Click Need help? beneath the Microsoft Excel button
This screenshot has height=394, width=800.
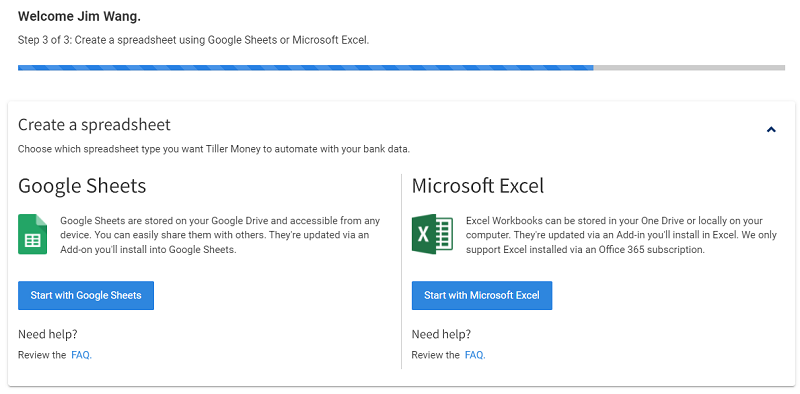coord(441,334)
